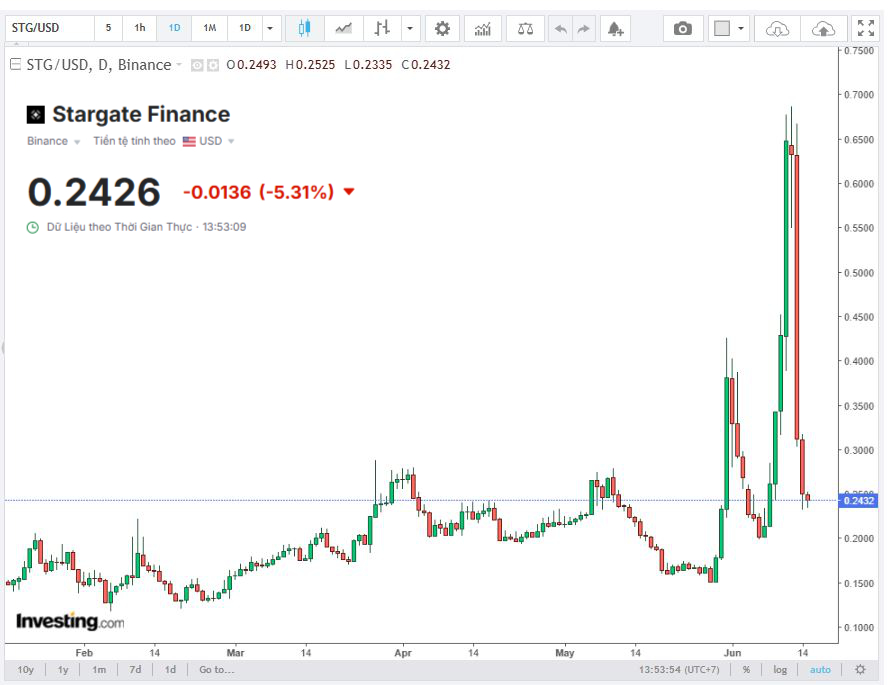Viewport: 888px width, 685px height.
Task: Click current price label 0.2432 on axis
Action: click(x=858, y=500)
